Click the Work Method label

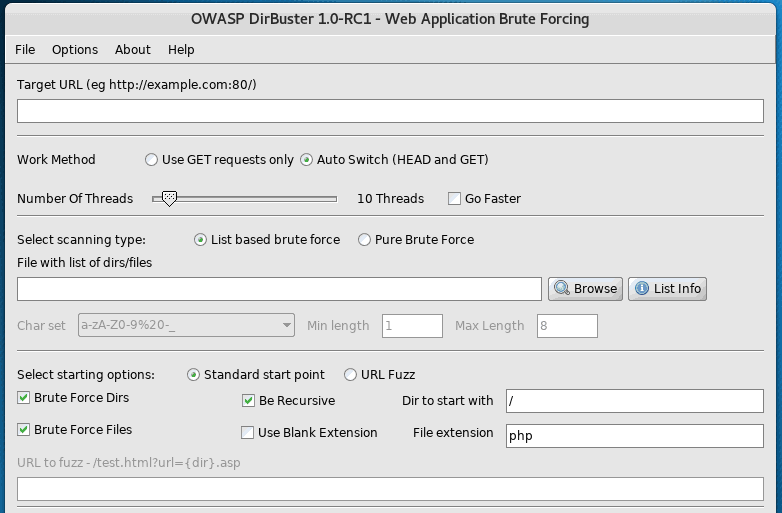pyautogui.click(x=56, y=160)
